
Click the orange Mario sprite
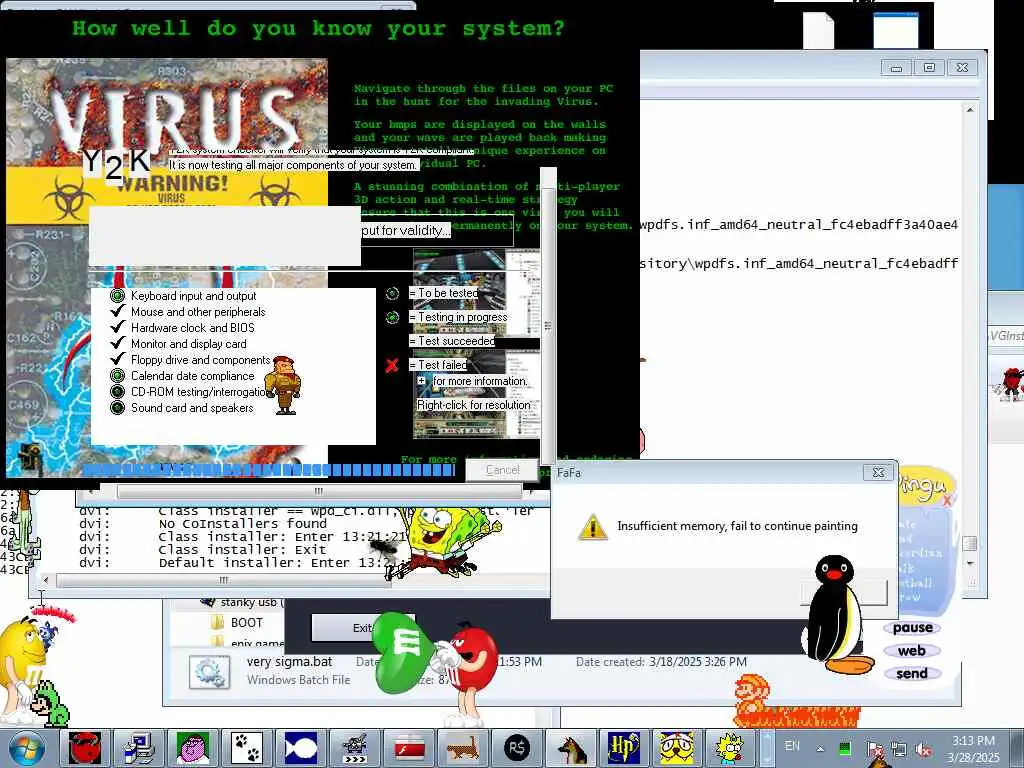(x=752, y=697)
